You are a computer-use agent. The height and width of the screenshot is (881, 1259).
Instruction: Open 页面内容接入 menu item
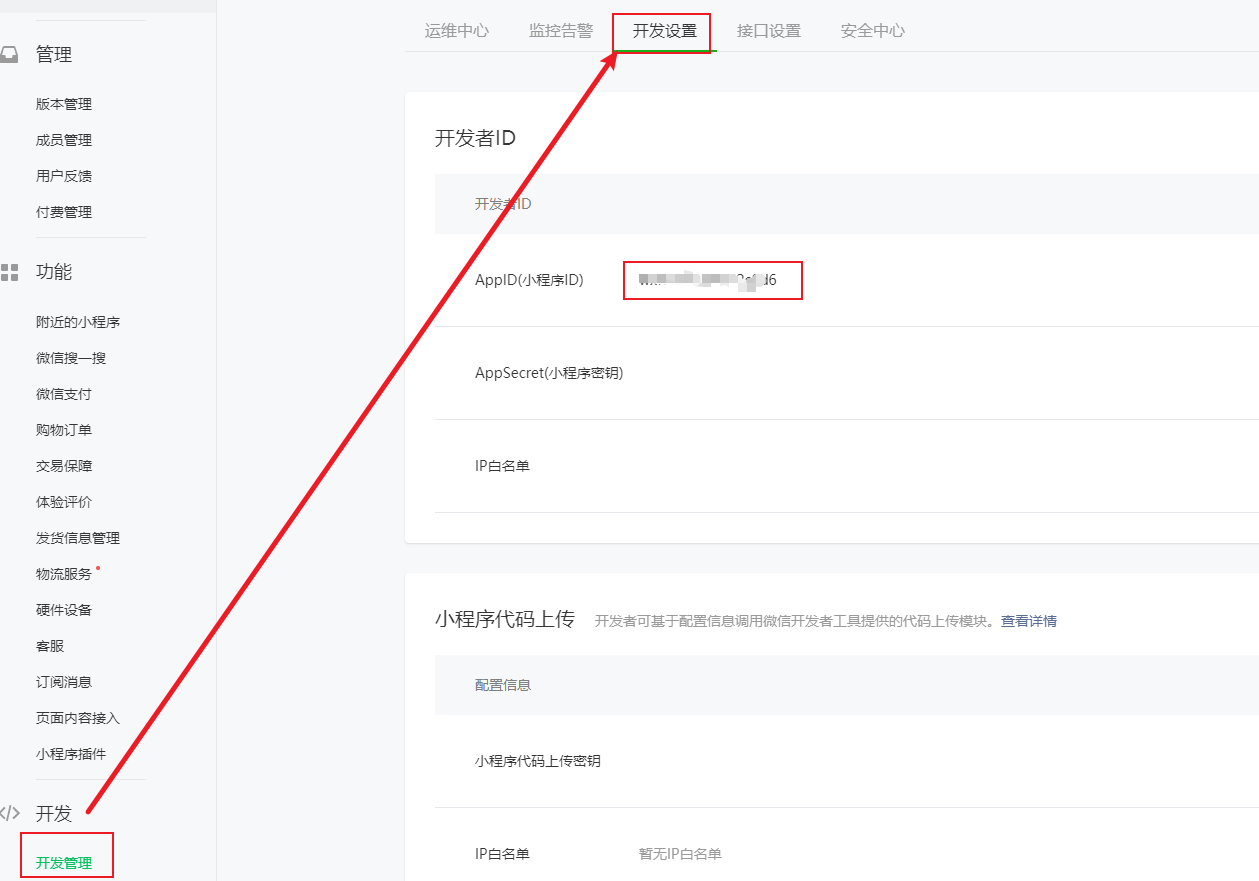pyautogui.click(x=78, y=718)
